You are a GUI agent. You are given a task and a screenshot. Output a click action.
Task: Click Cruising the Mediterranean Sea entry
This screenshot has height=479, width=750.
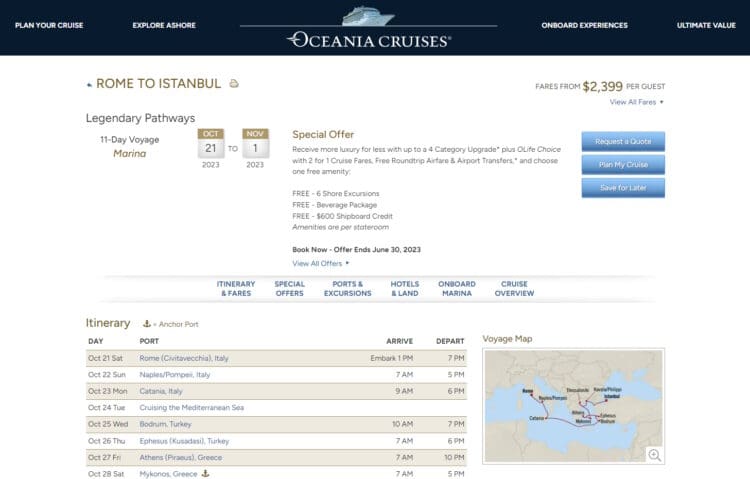[x=191, y=408]
